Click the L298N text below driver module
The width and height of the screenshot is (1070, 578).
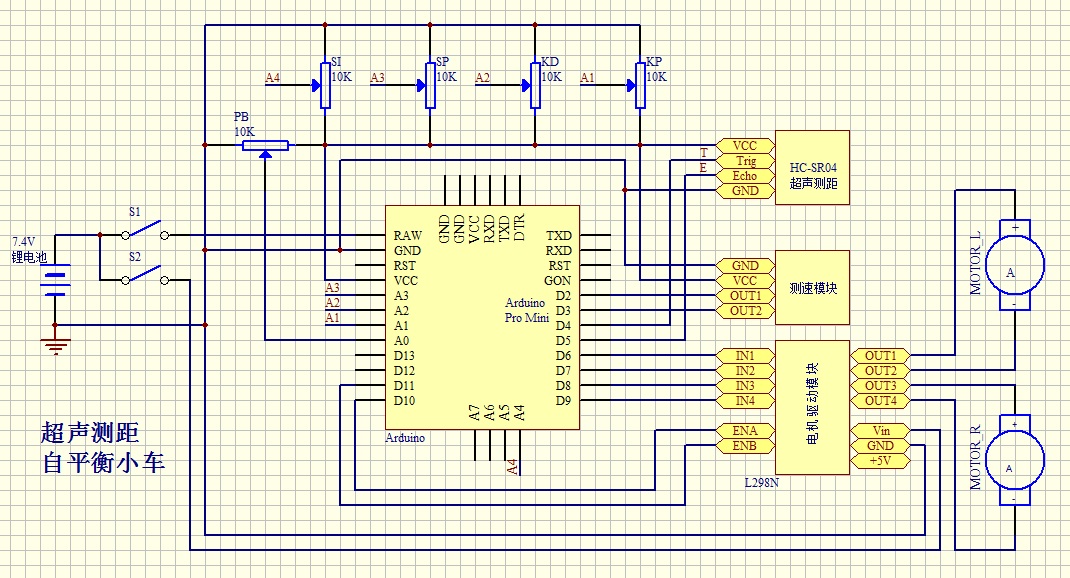click(x=762, y=482)
